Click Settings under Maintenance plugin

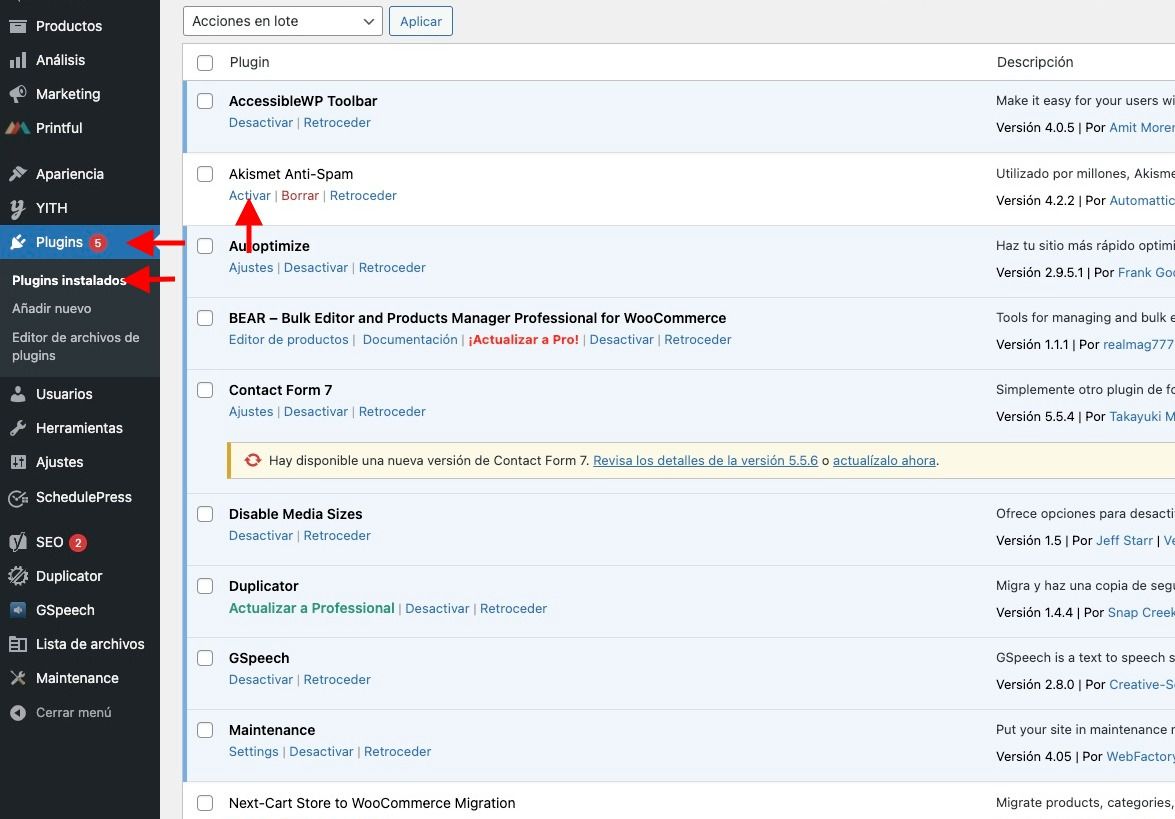253,752
